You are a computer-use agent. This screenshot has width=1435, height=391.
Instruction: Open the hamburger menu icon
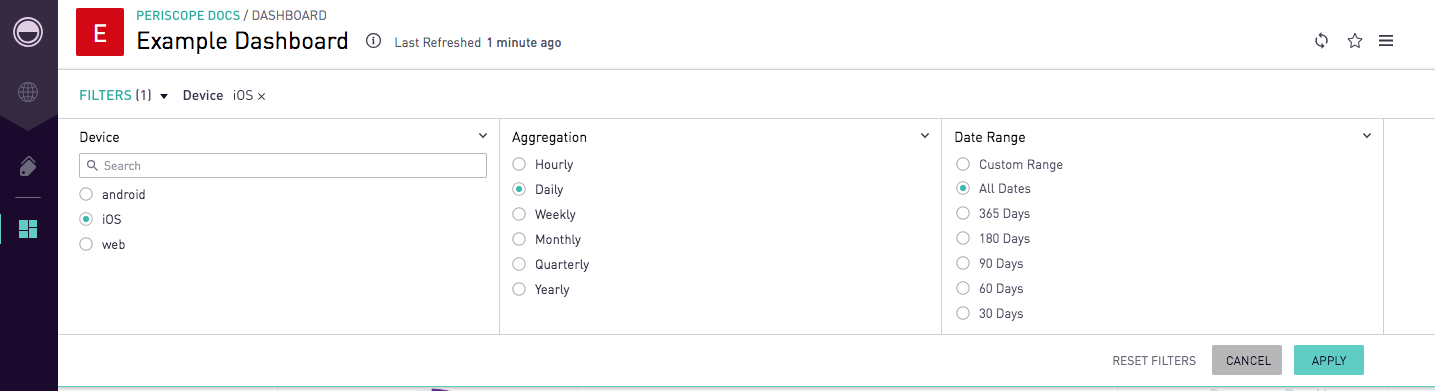[x=1386, y=41]
